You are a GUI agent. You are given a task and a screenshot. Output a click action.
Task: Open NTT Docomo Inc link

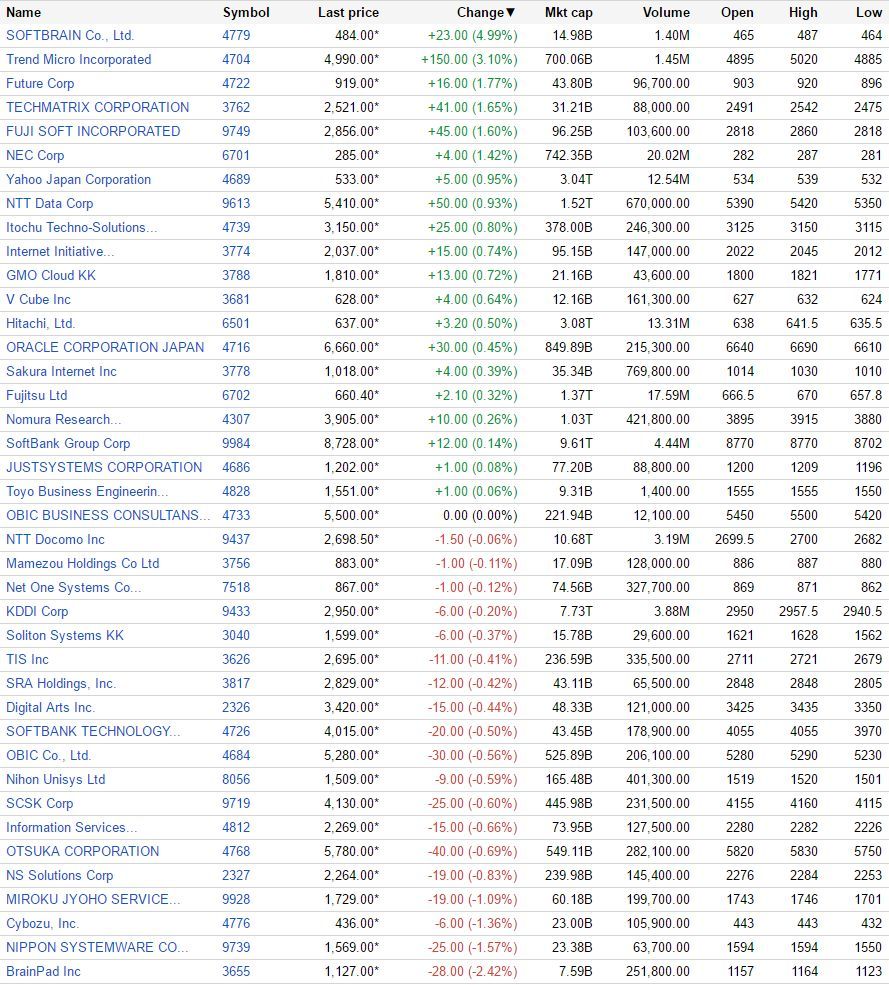[x=55, y=540]
